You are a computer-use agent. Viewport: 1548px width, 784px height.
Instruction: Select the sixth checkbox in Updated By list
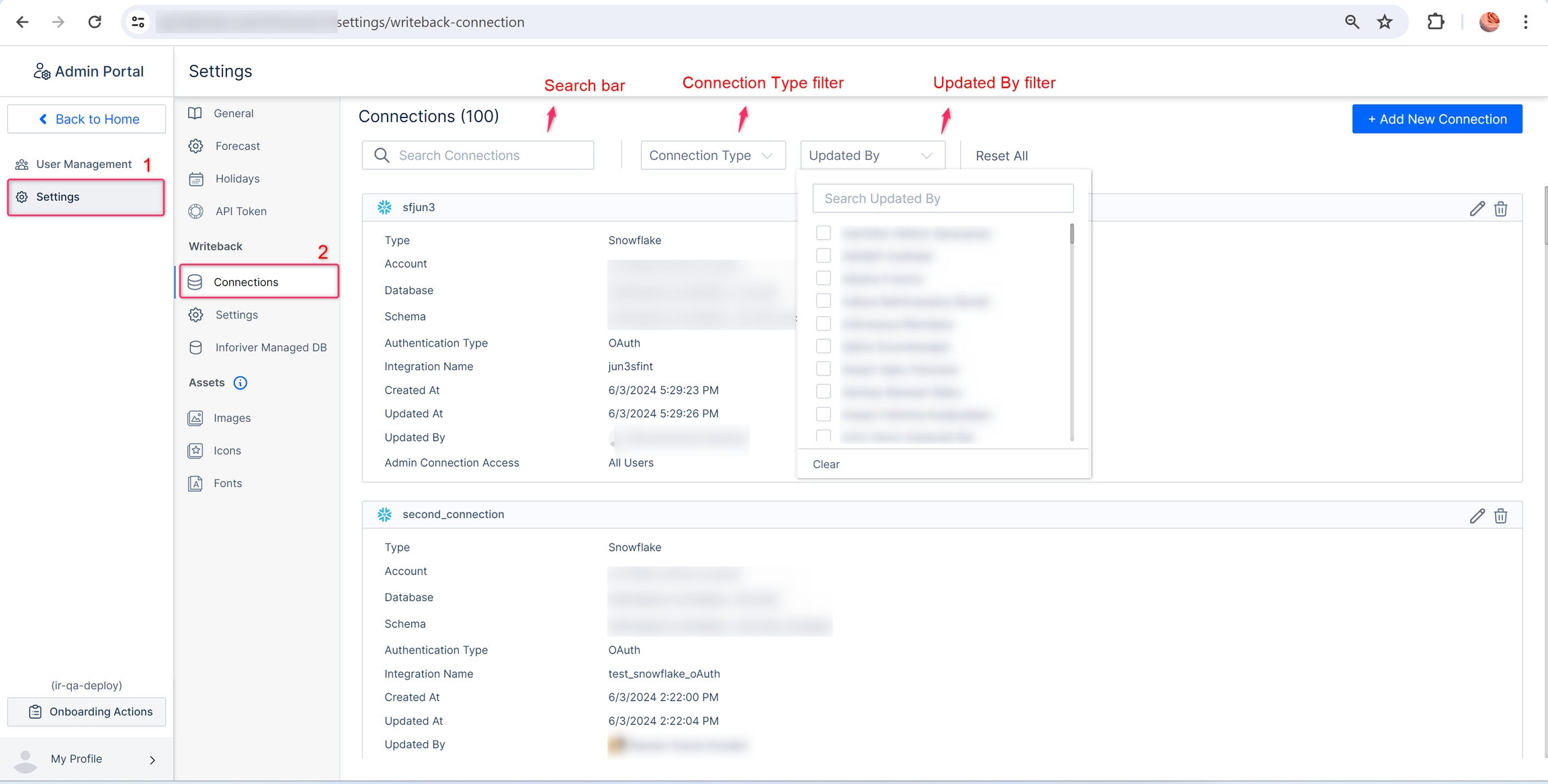pos(823,346)
